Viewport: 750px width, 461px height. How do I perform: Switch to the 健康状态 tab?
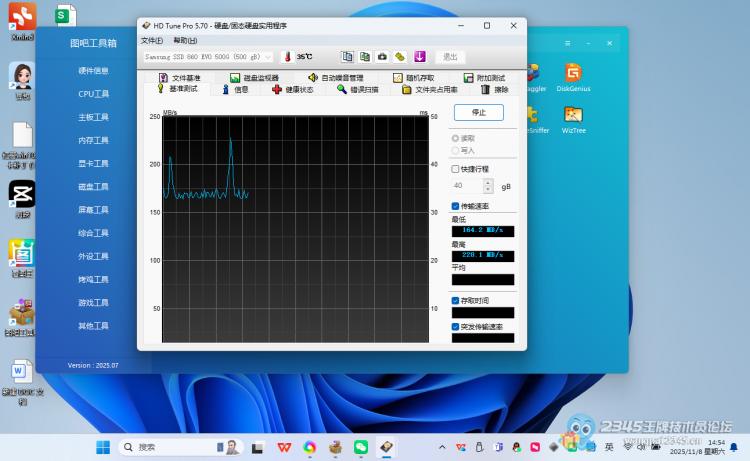pos(292,90)
